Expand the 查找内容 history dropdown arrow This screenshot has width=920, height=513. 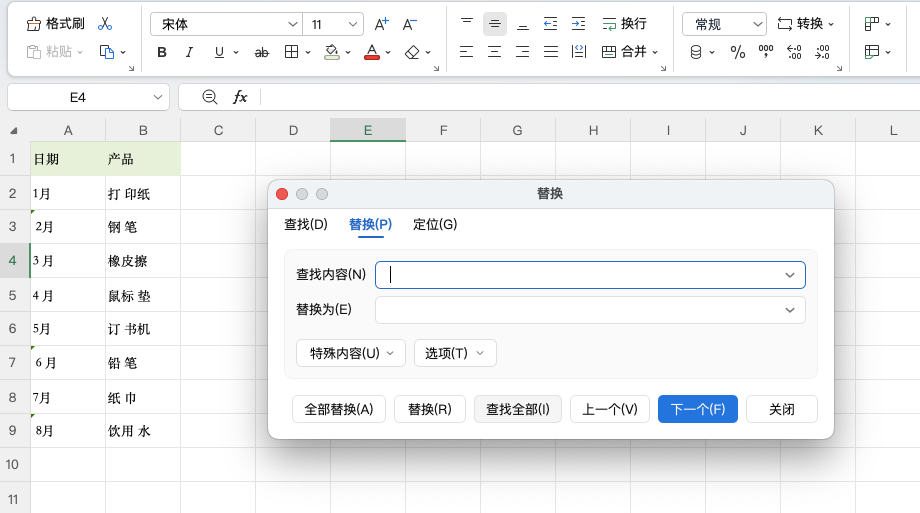tap(790, 275)
